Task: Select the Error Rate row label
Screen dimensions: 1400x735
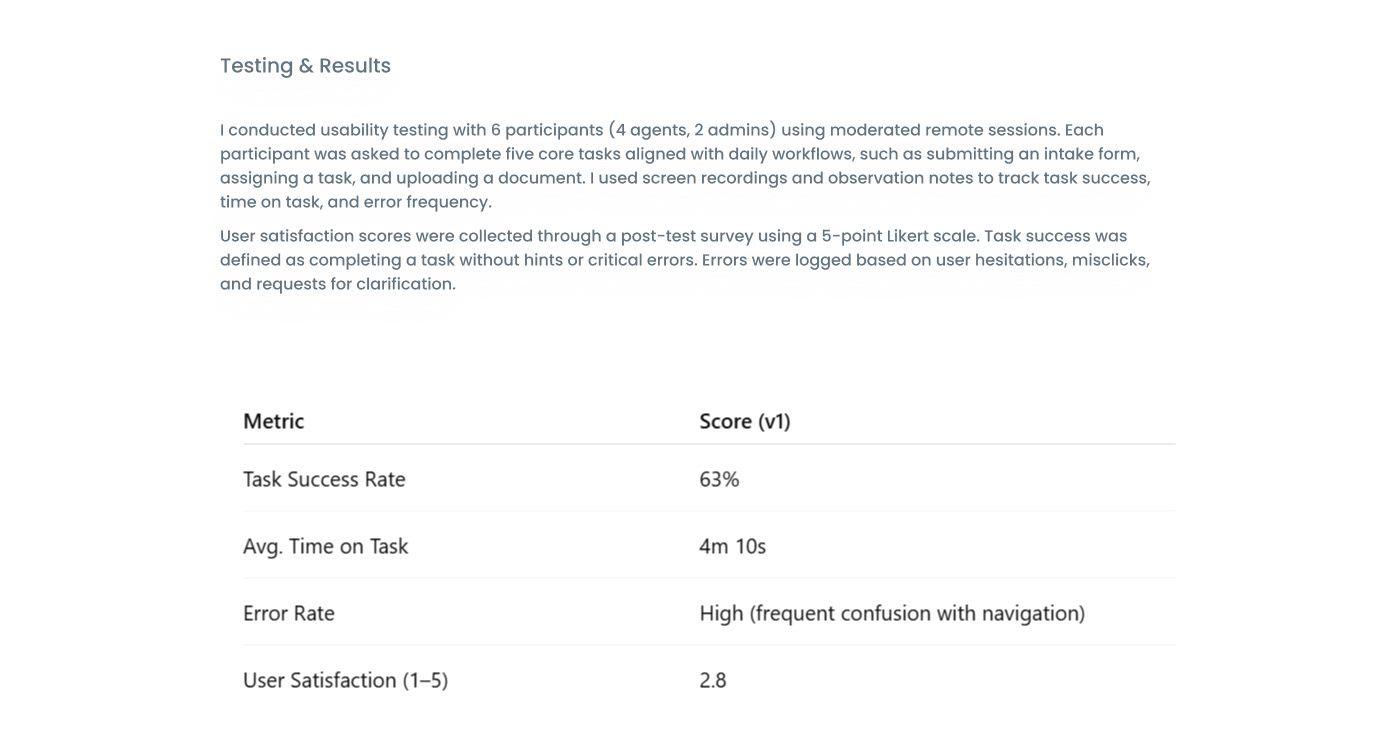Action: click(288, 613)
